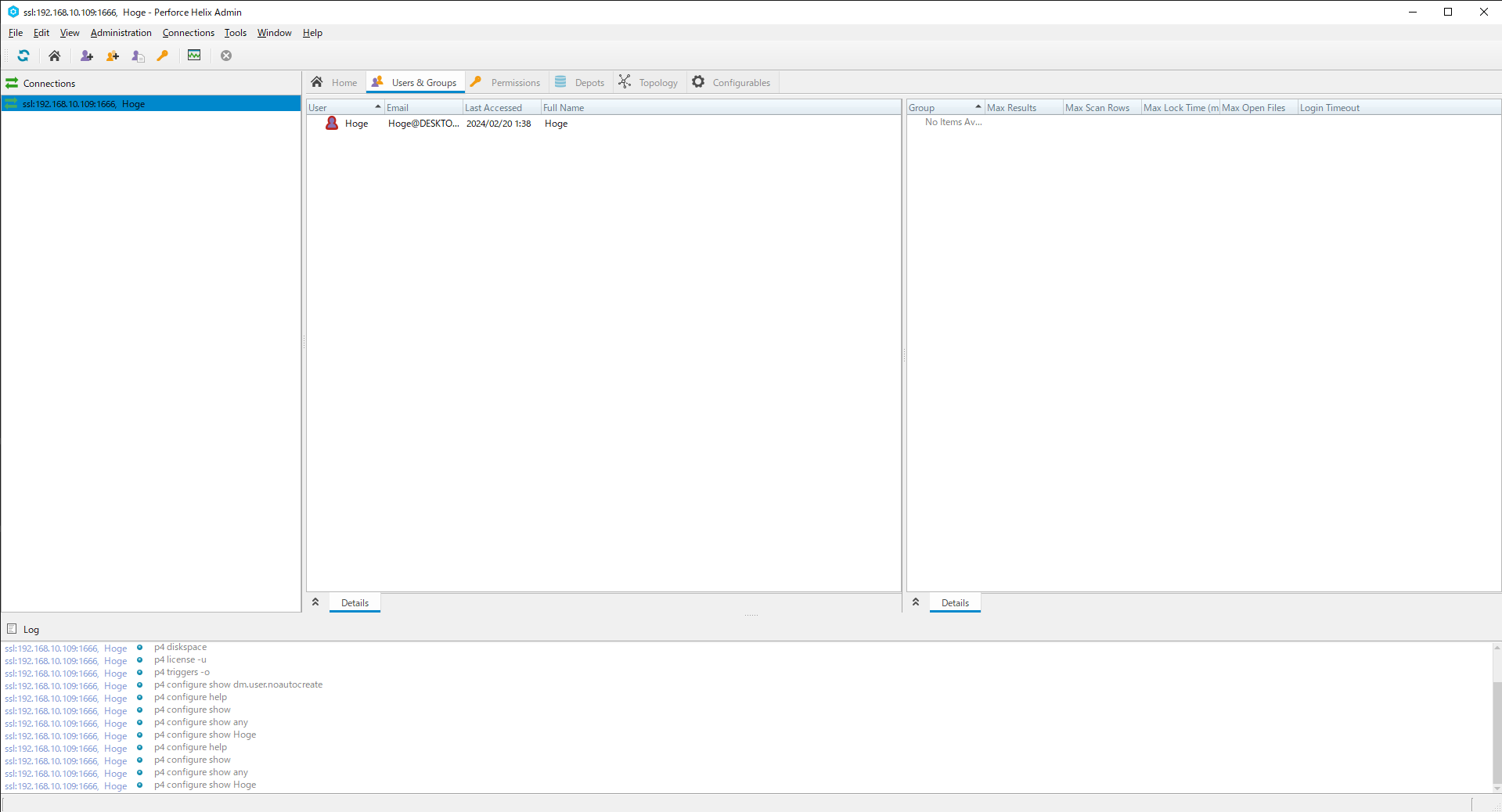Select the Users & Groups tab

coord(415,82)
